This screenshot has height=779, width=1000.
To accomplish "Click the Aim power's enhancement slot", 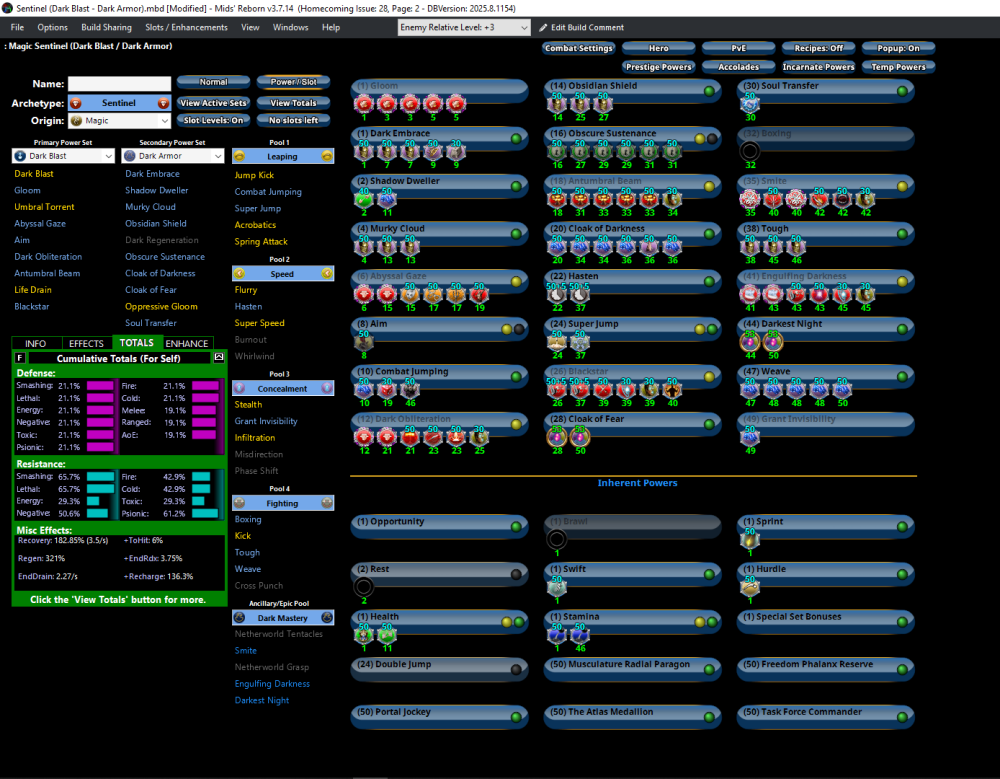I will pyautogui.click(x=364, y=342).
